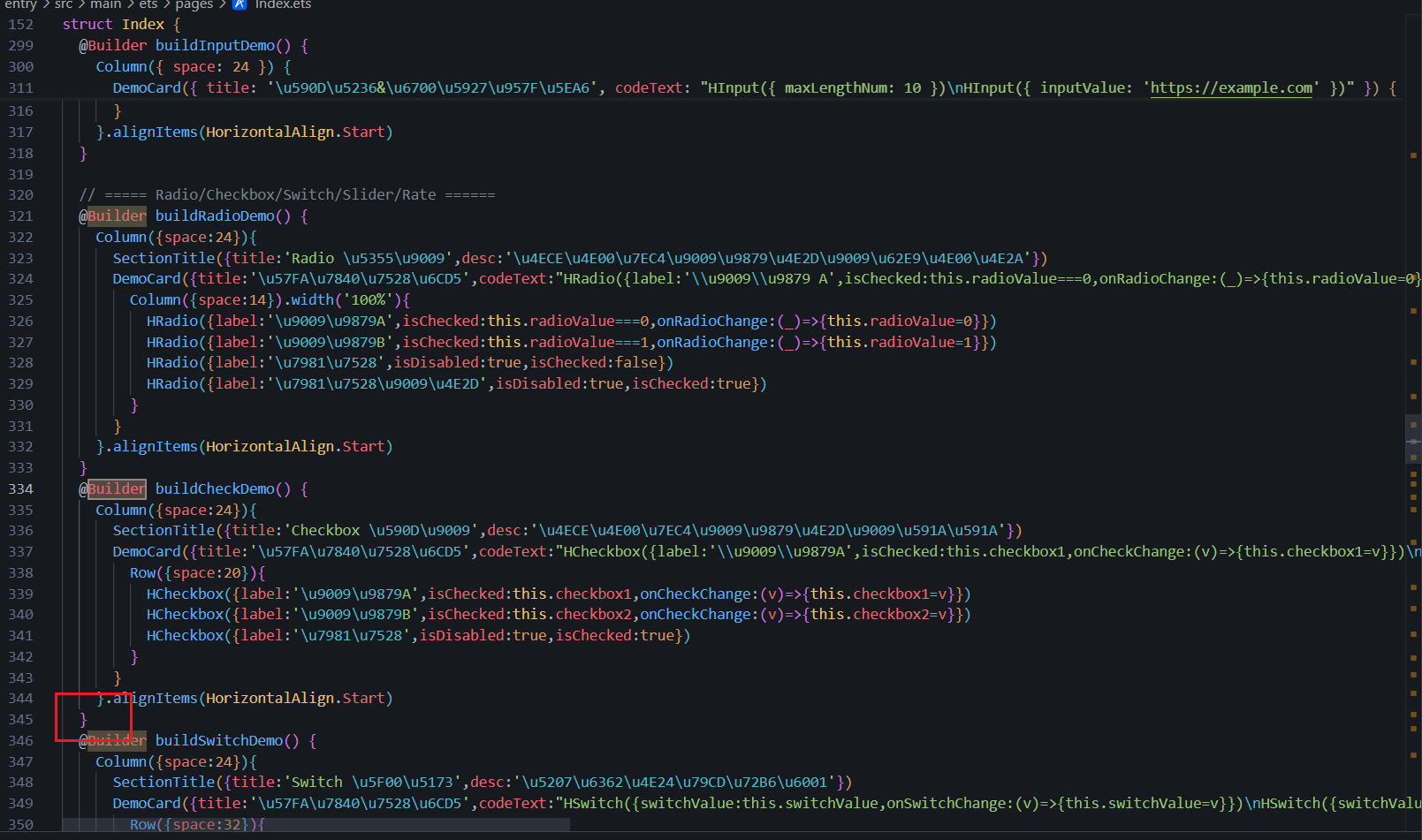Viewport: 1422px width, 840px height.
Task: Open 'pages' folder in breadcrumb
Action: tap(194, 4)
